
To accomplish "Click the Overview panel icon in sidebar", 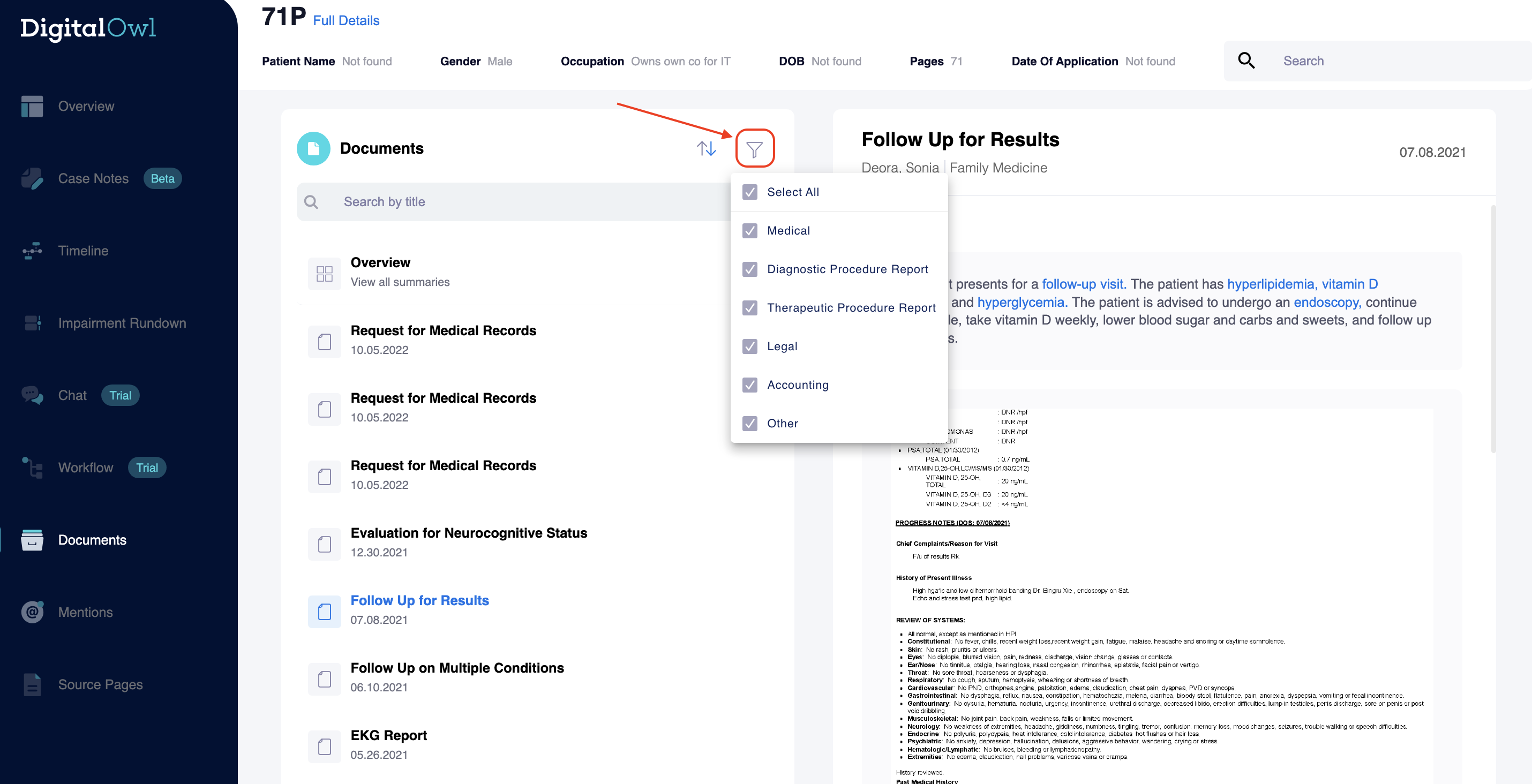I will [32, 105].
